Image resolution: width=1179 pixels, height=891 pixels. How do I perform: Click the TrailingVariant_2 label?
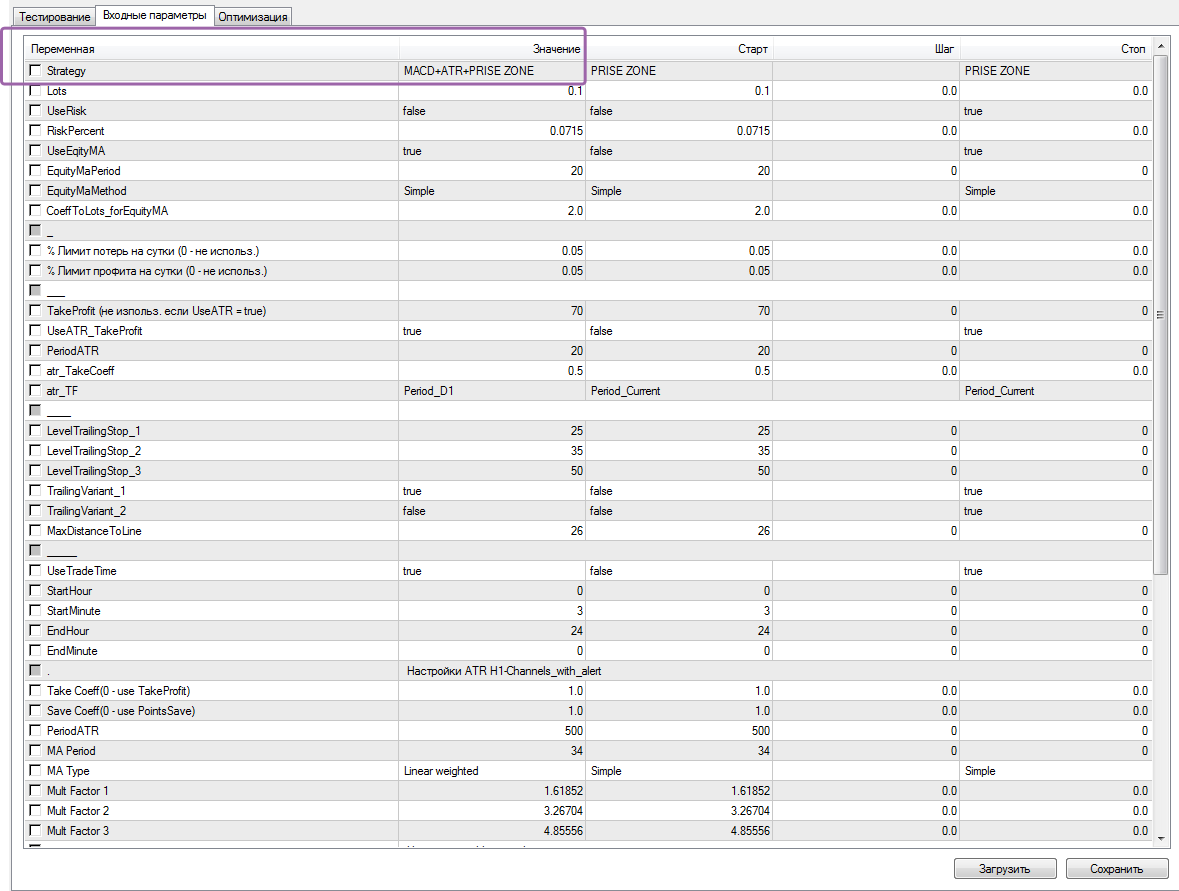pyautogui.click(x=86, y=511)
